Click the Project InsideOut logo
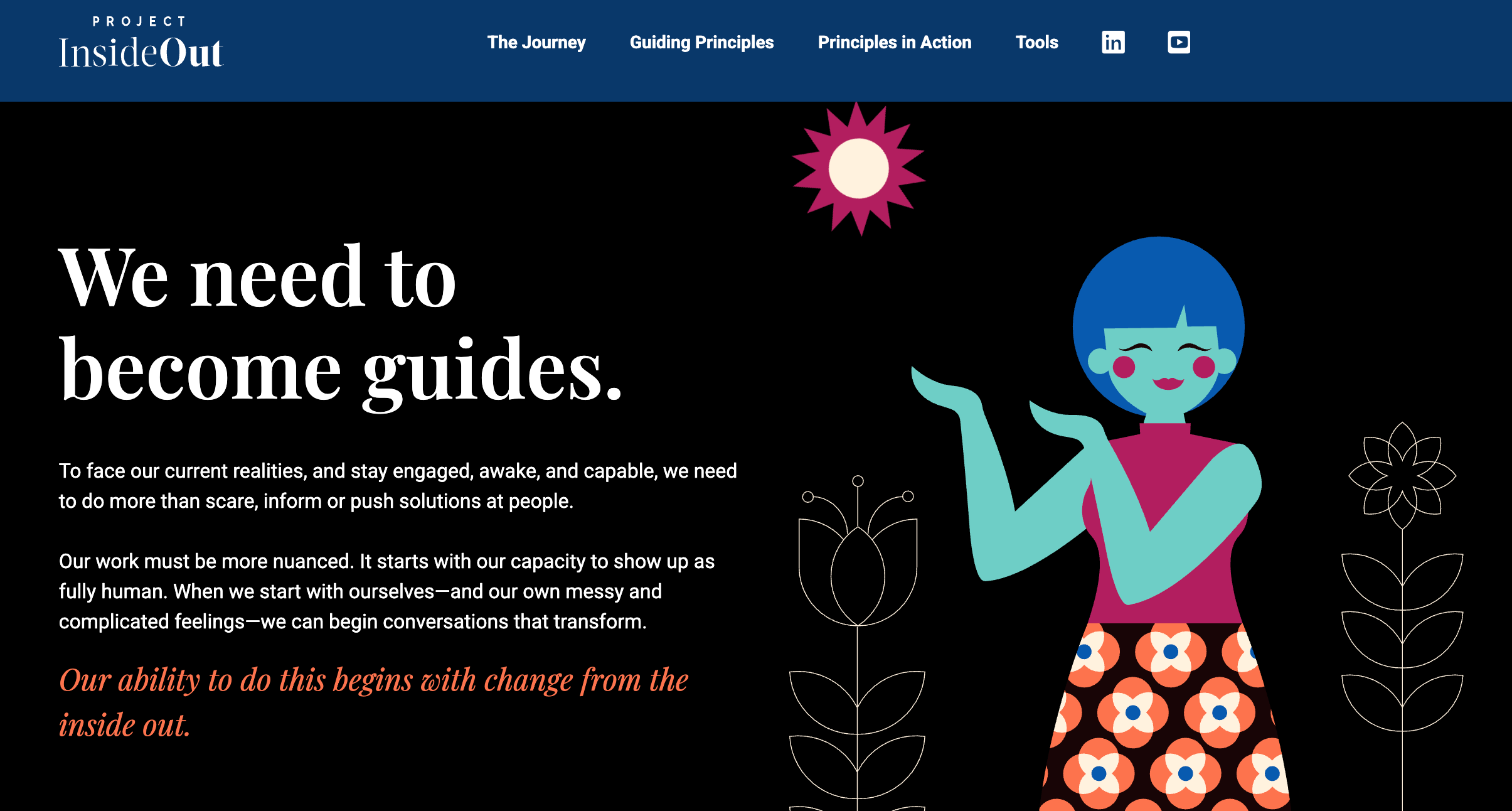The image size is (1512, 811). [141, 43]
